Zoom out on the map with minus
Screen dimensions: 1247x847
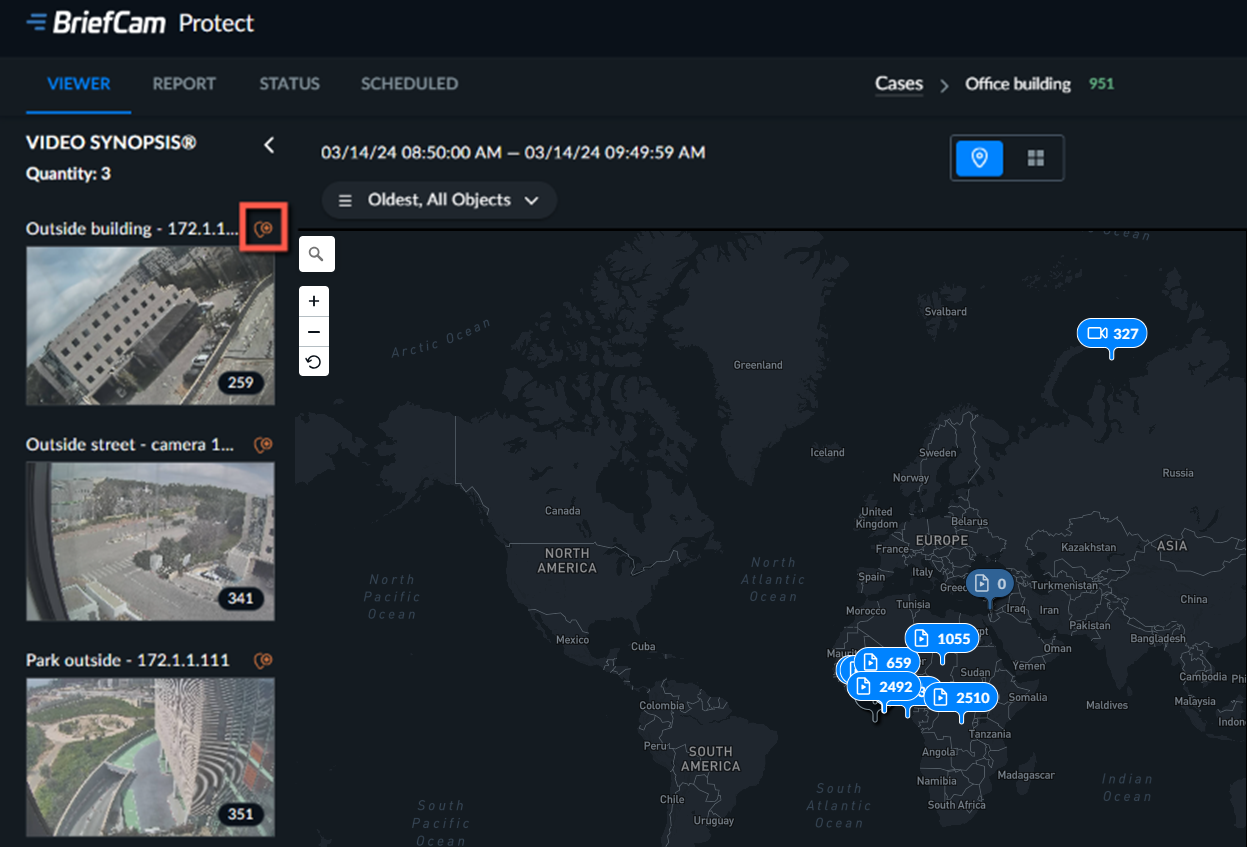pos(314,332)
